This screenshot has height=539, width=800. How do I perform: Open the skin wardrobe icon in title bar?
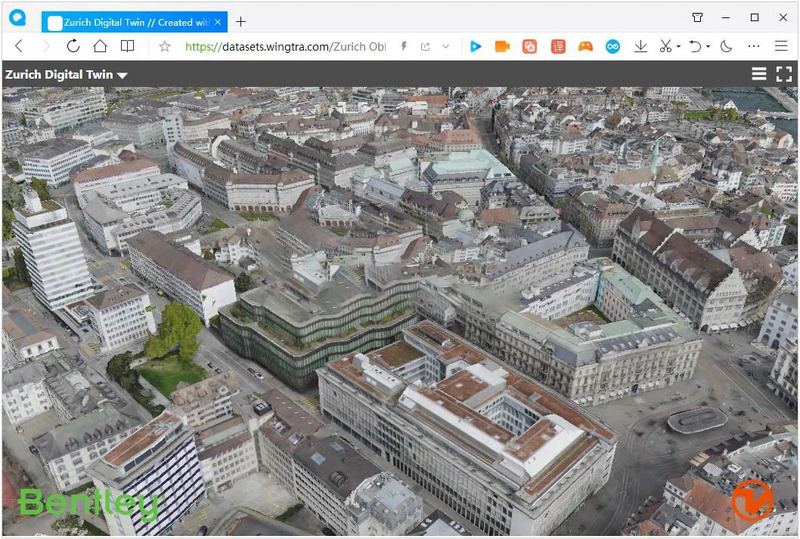(x=697, y=17)
